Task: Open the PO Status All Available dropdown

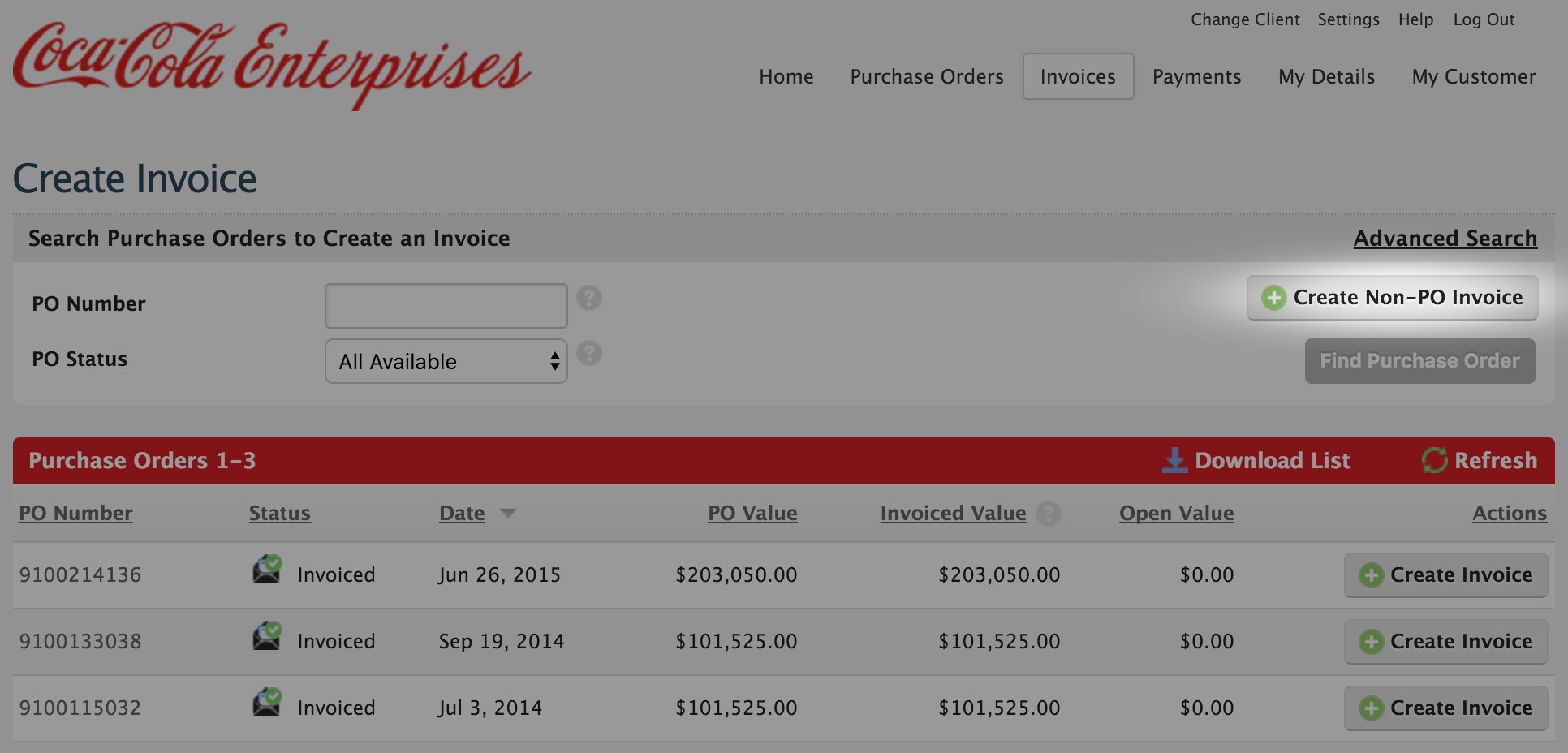Action: (446, 361)
